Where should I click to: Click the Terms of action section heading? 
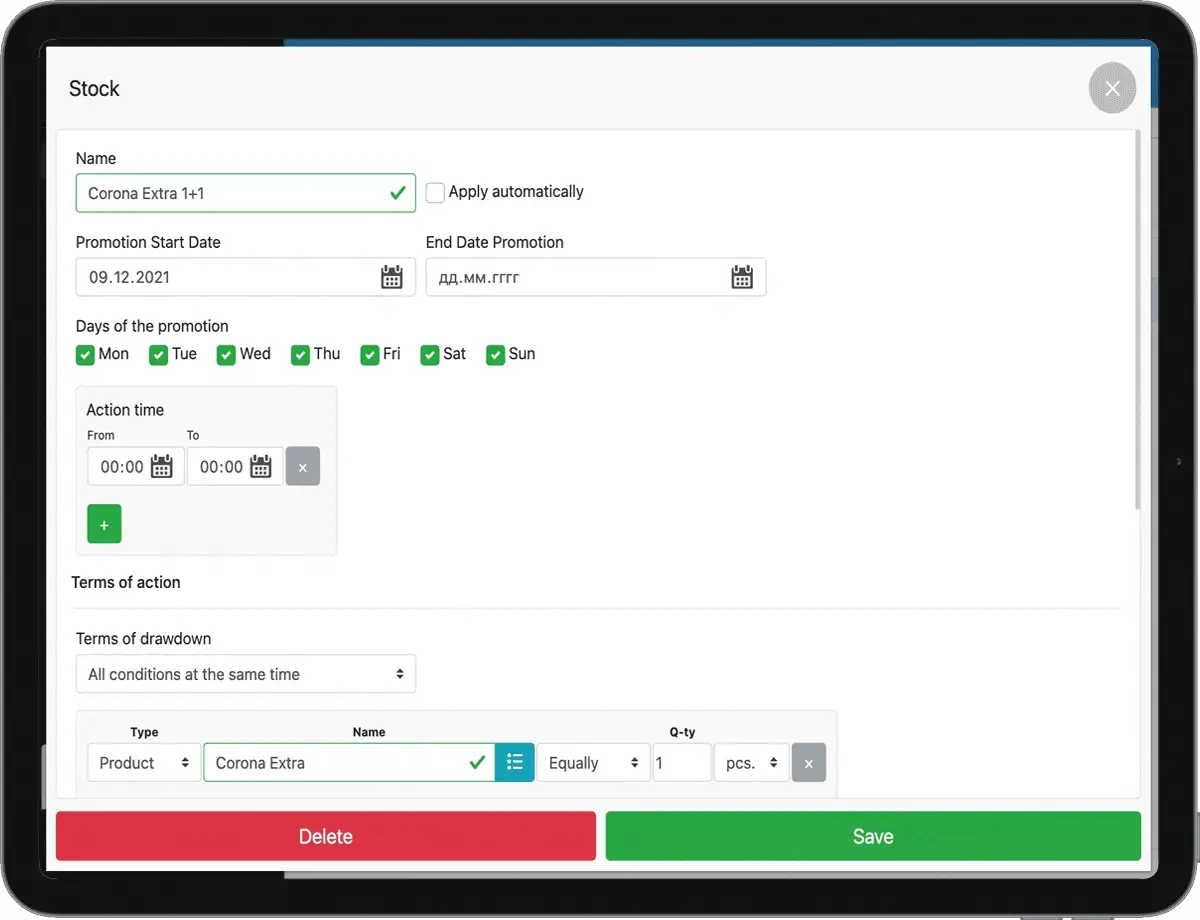(126, 582)
